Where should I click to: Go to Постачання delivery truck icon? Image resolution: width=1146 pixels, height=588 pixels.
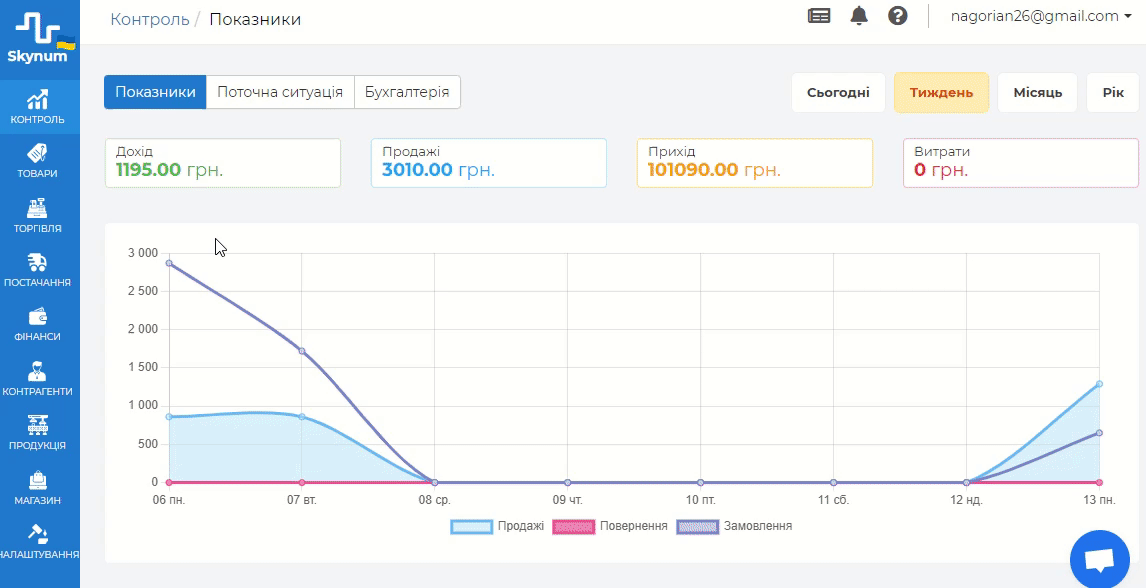click(x=38, y=263)
